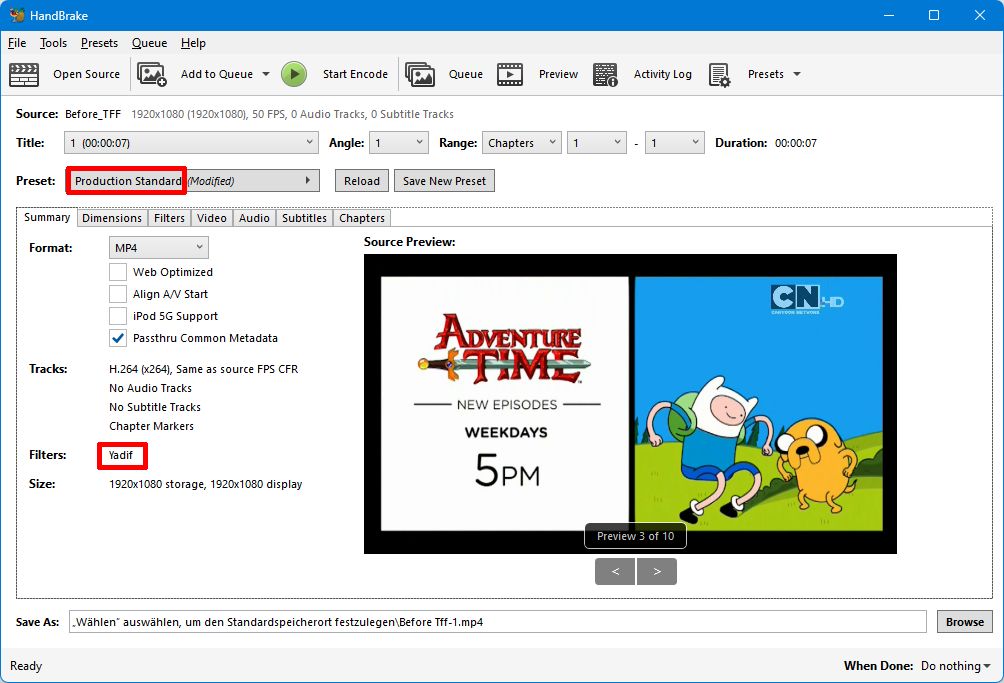Click the Preview film strip icon
This screenshot has width=1004, height=683.
pyautogui.click(x=510, y=74)
